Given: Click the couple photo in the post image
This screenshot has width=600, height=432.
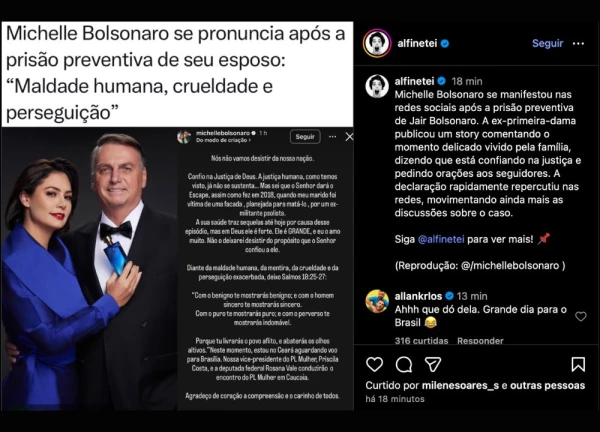Looking at the screenshot, I should click(x=88, y=270).
